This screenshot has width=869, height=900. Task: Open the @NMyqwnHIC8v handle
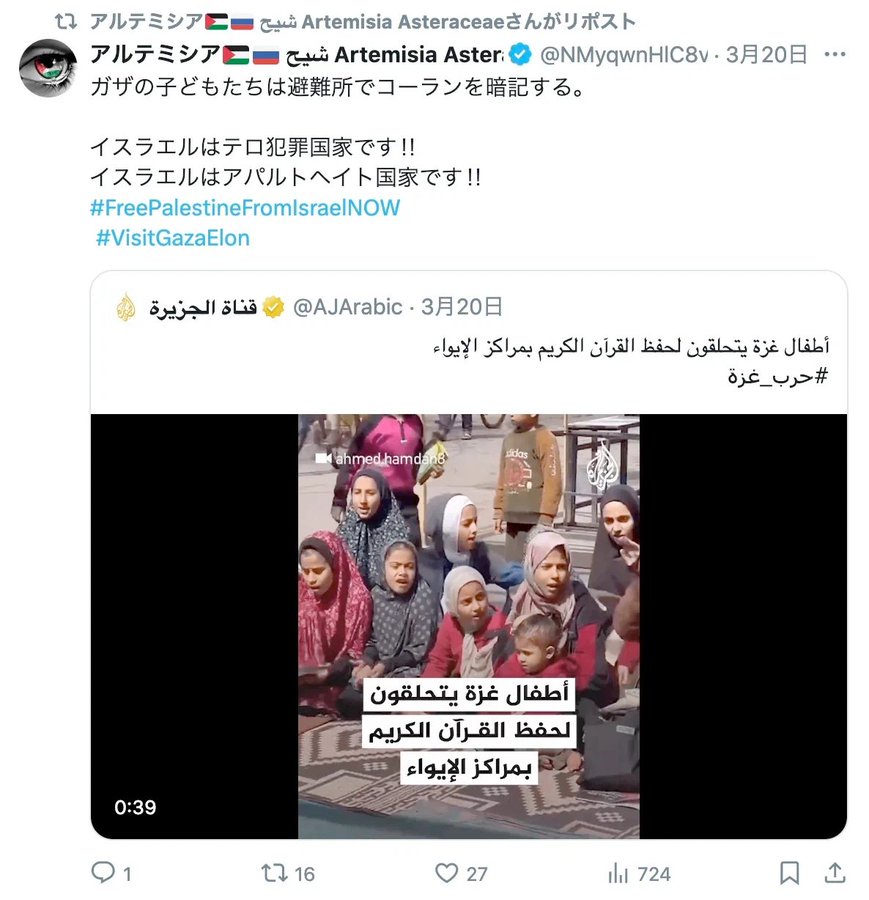pyautogui.click(x=624, y=55)
